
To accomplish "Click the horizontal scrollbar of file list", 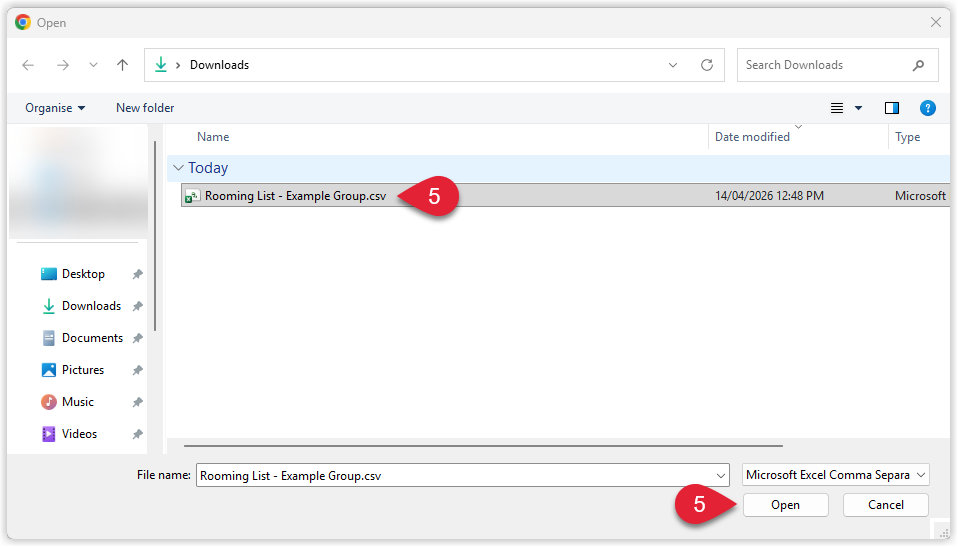I will (483, 446).
